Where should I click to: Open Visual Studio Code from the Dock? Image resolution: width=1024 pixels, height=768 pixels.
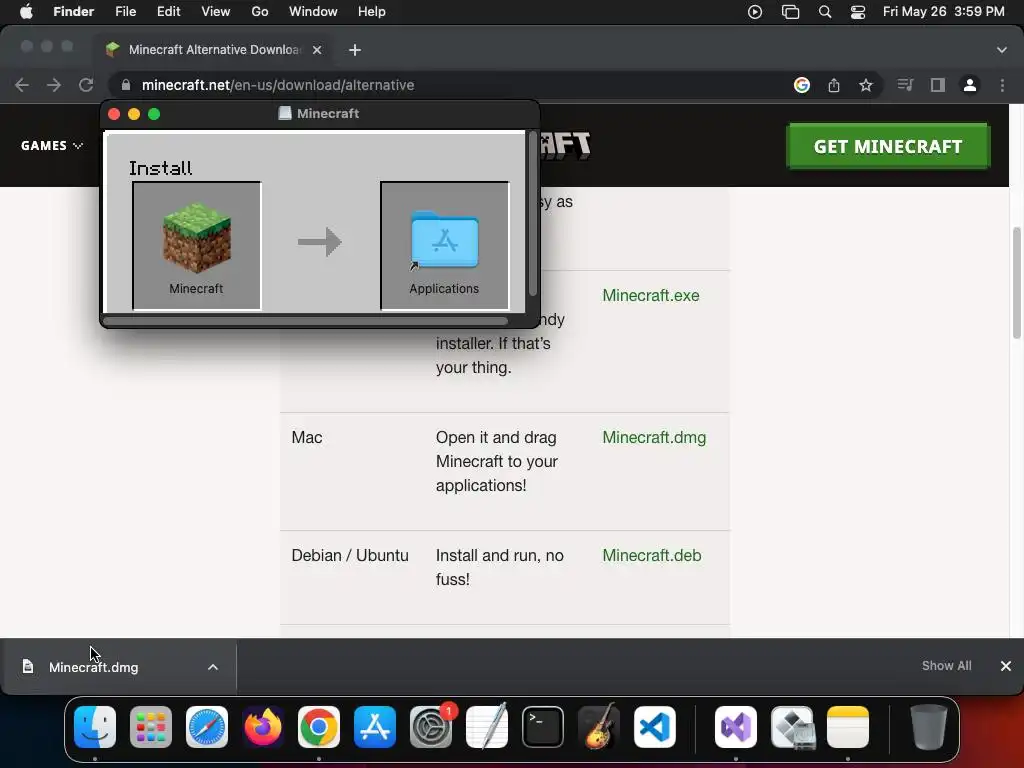pos(654,727)
